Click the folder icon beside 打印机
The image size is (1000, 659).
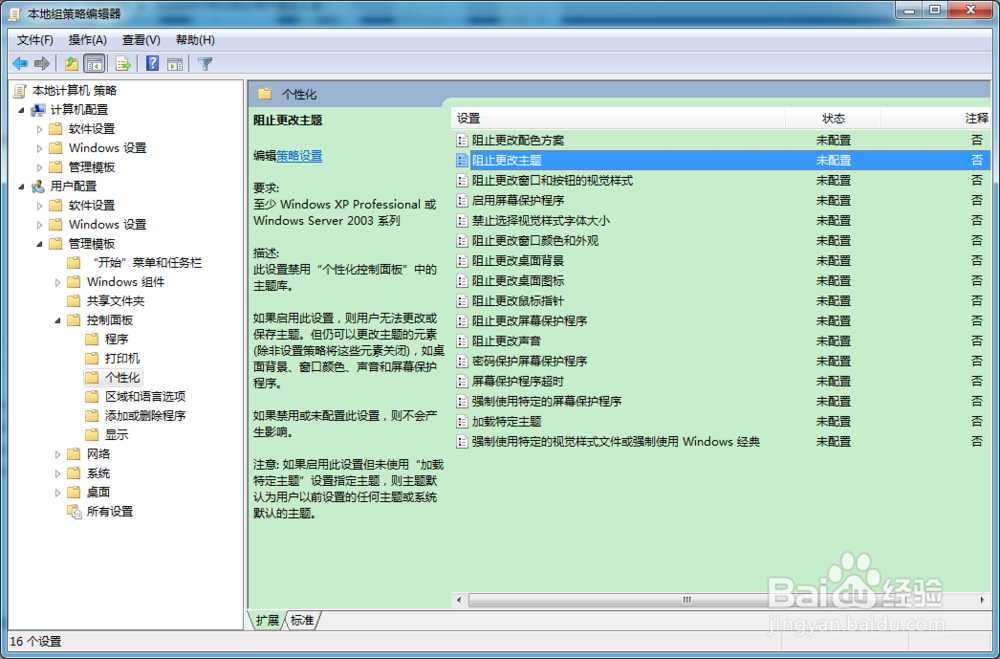pyautogui.click(x=92, y=359)
